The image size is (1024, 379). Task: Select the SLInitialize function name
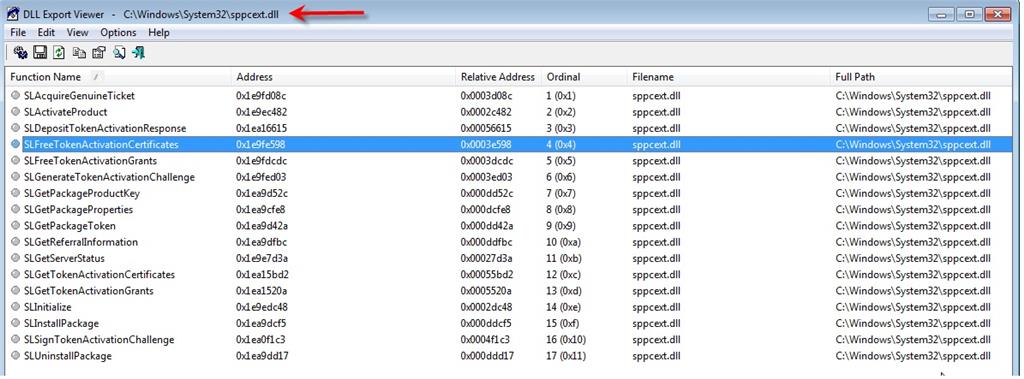pos(48,307)
